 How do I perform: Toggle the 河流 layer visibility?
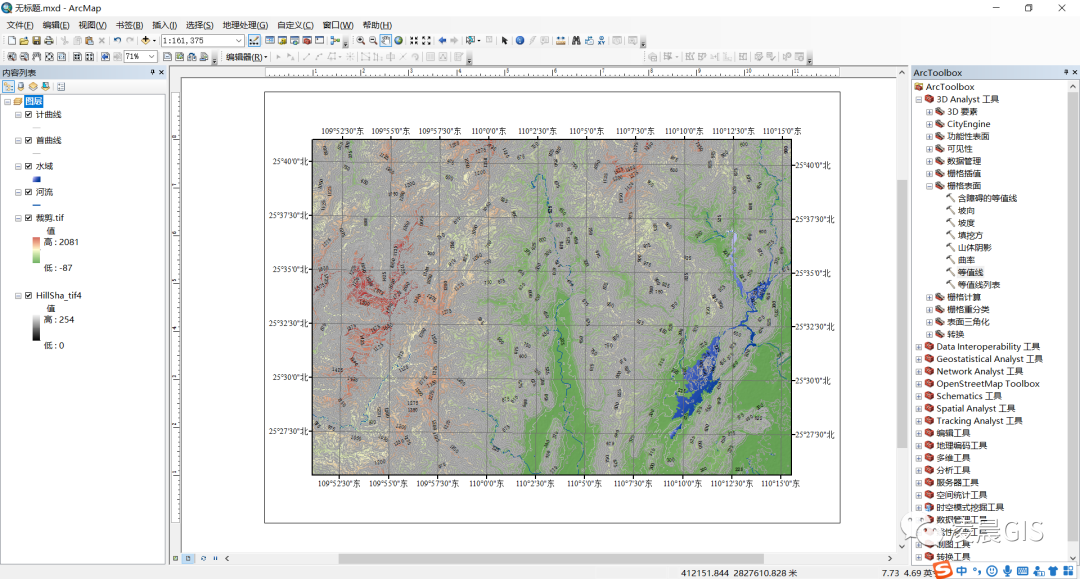click(x=28, y=192)
